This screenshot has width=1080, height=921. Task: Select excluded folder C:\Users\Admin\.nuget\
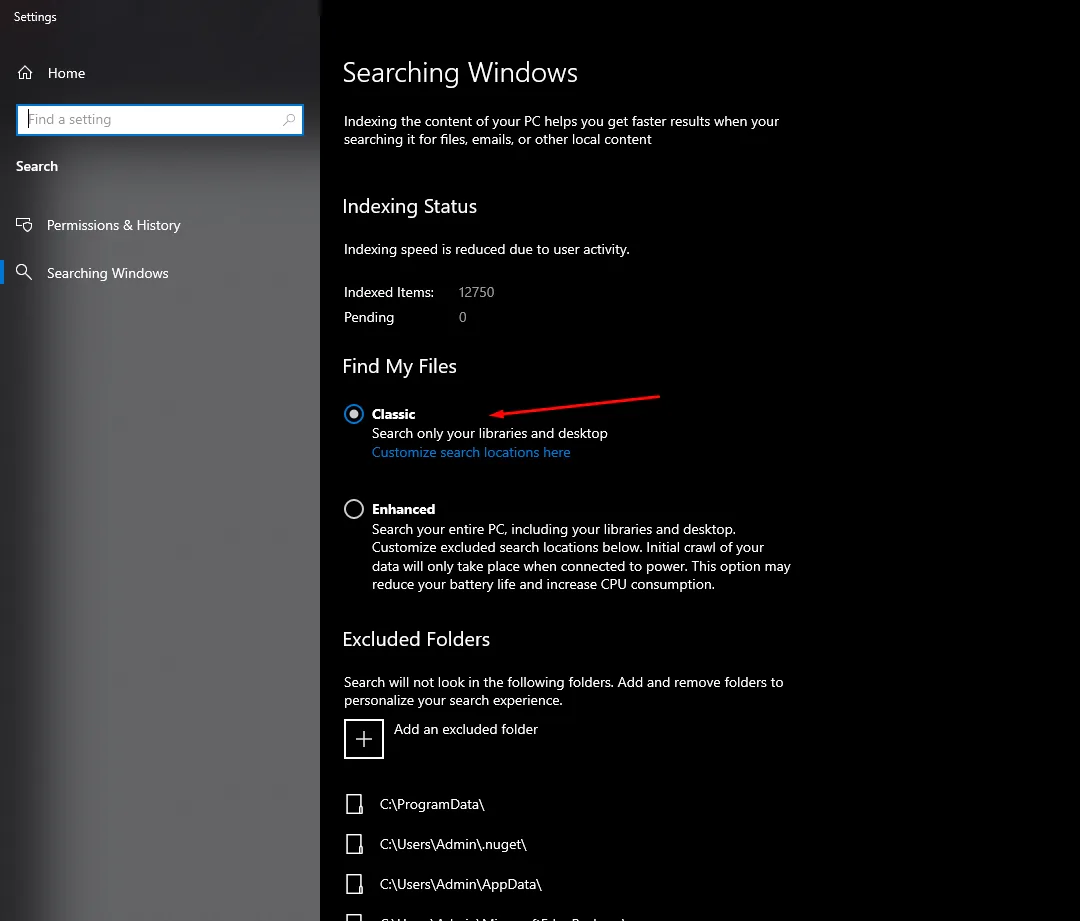click(x=453, y=845)
